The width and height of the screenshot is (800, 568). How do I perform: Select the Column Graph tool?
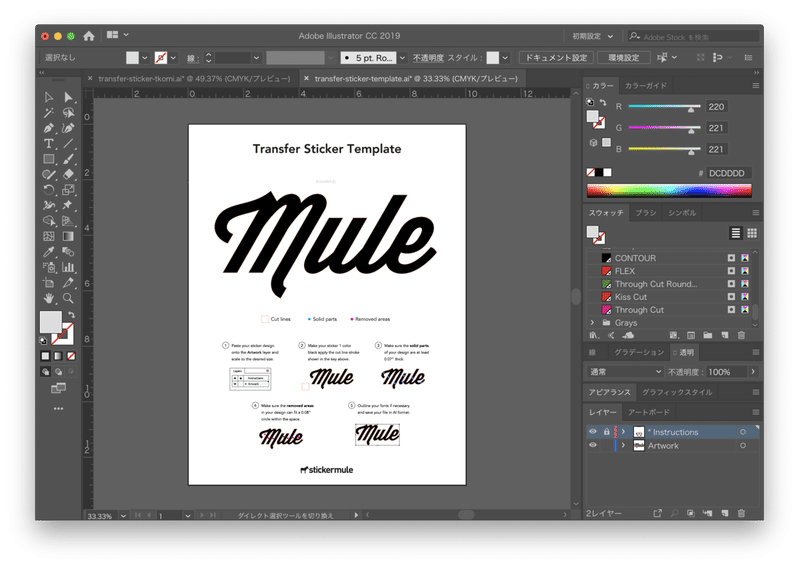[68, 267]
